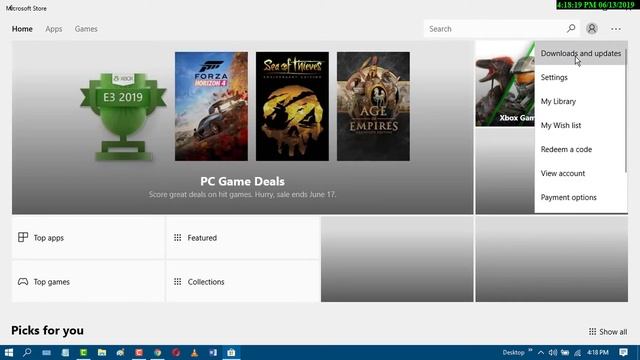
Task: Click the Top games controller icon
Action: pos(23,282)
